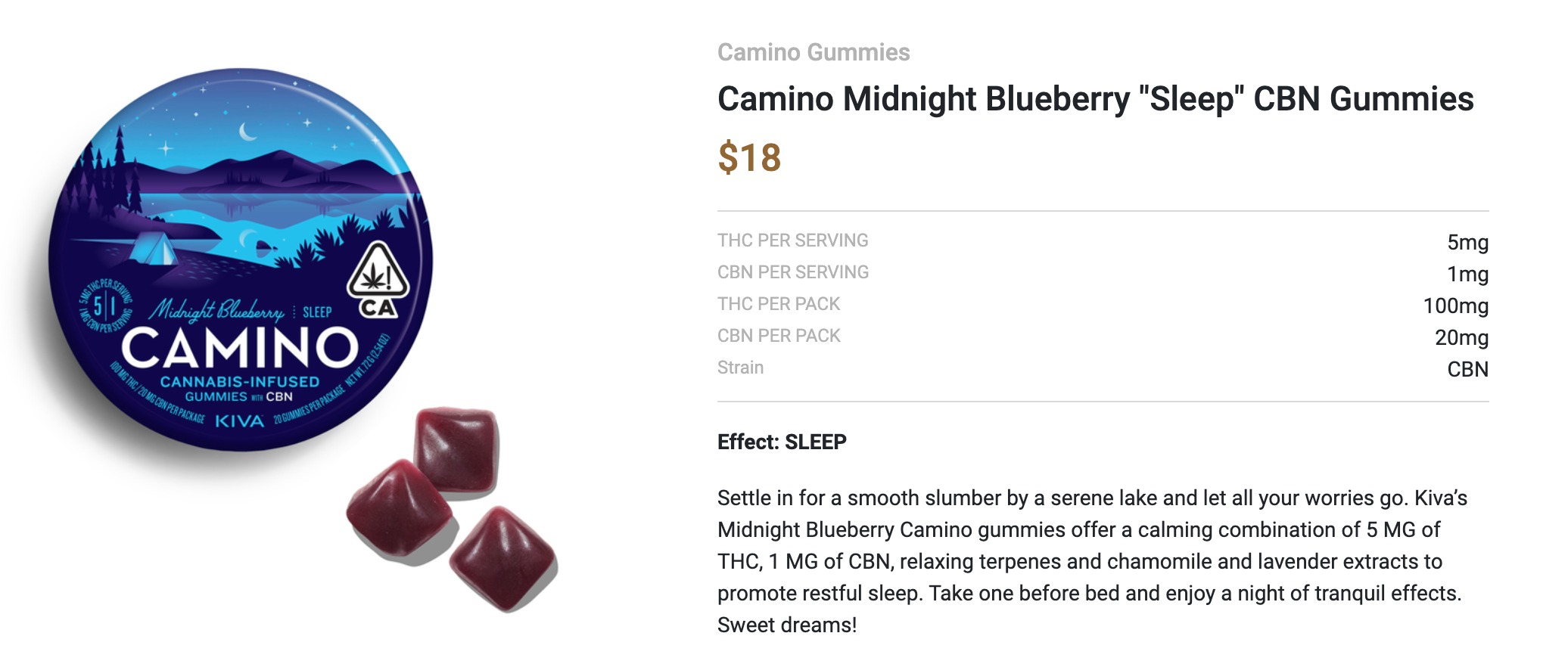Click the topmost gummy in the photo
1568x664 pixels.
click(456, 448)
